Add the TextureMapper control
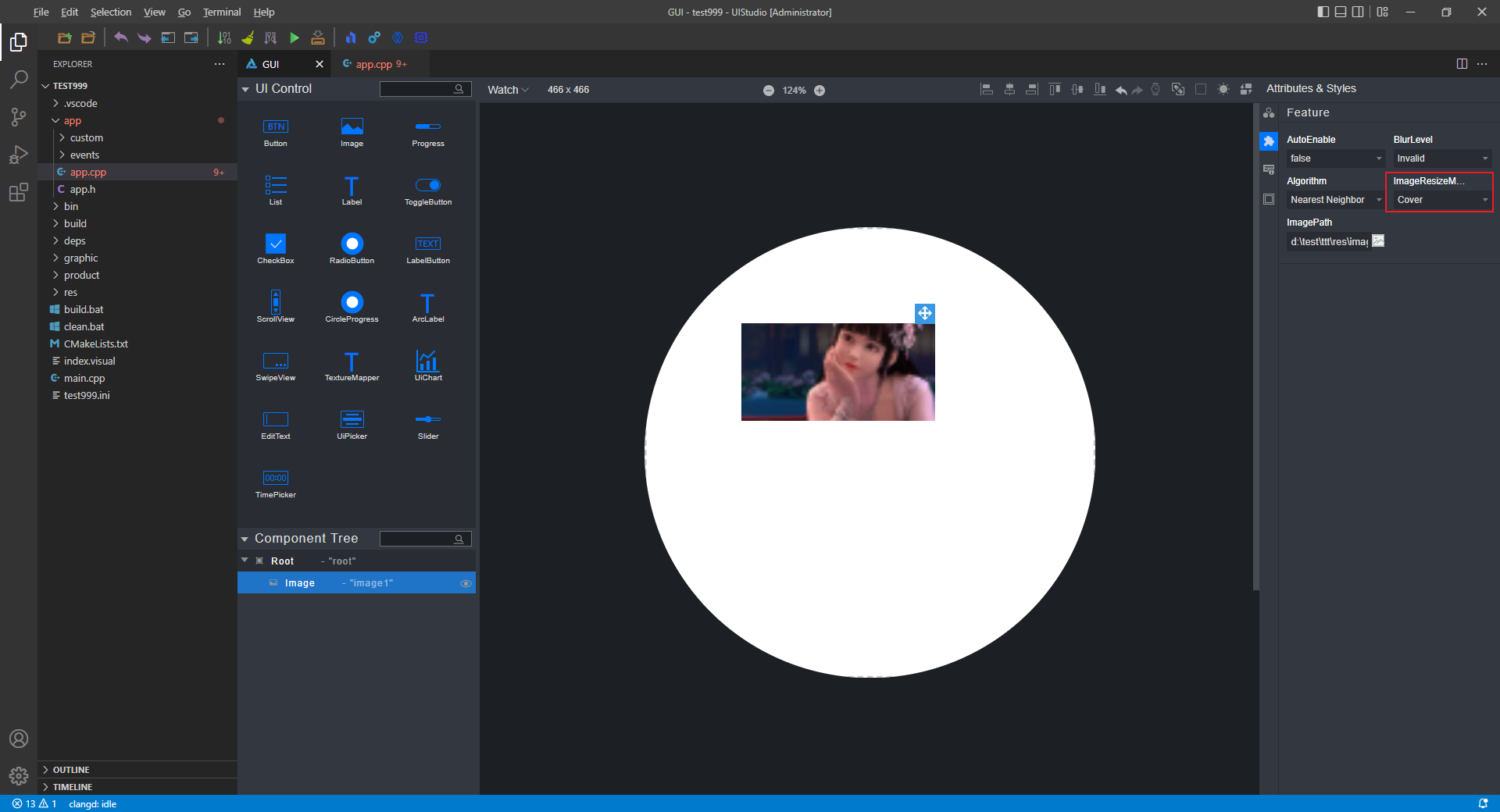 pos(352,365)
